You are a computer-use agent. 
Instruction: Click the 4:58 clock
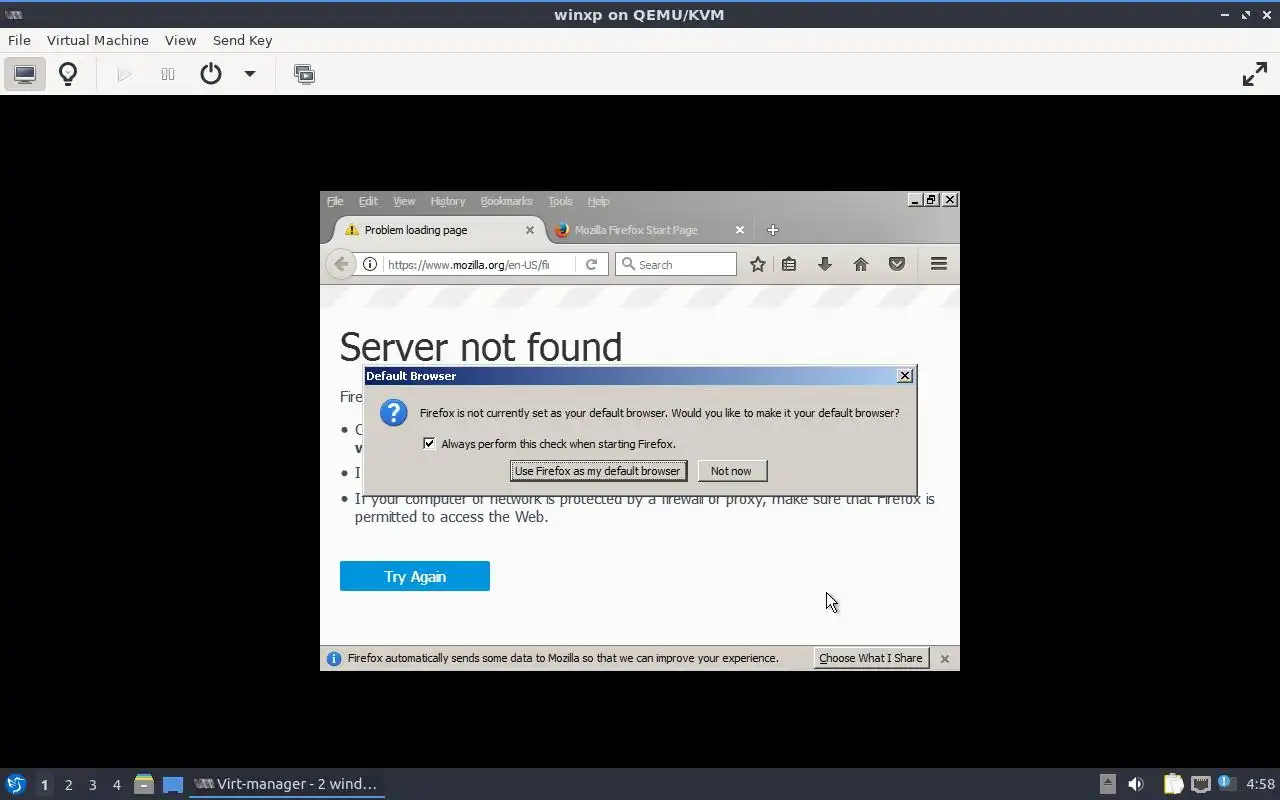pos(1260,784)
